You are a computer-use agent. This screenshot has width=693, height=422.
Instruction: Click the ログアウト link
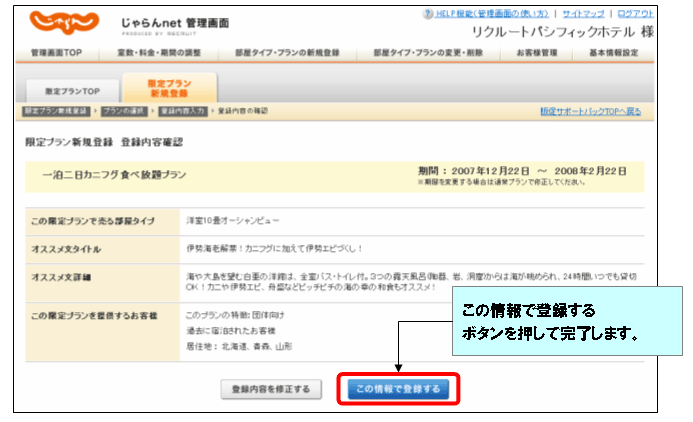click(635, 14)
